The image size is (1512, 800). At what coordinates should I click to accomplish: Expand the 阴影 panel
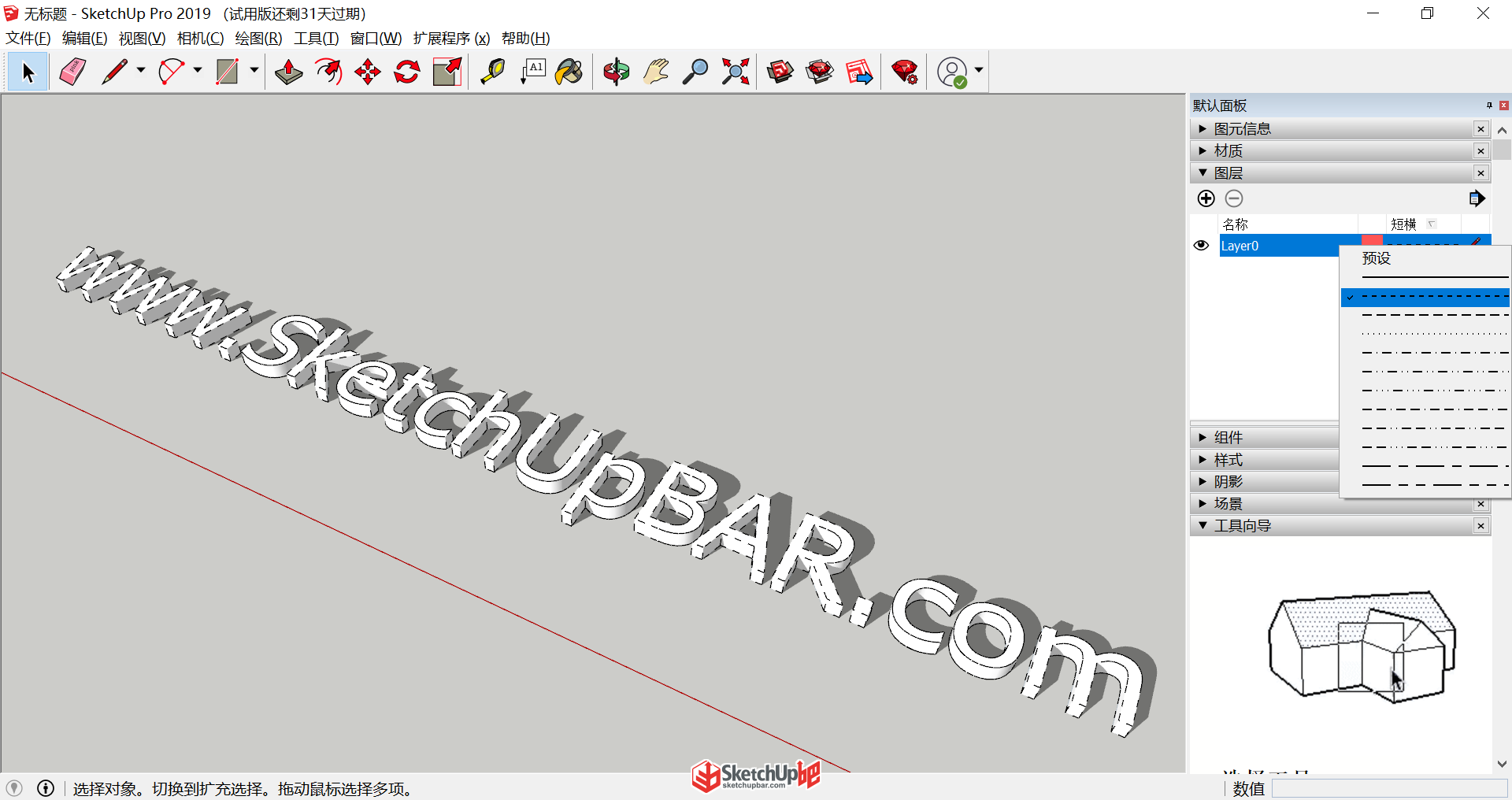(x=1203, y=481)
